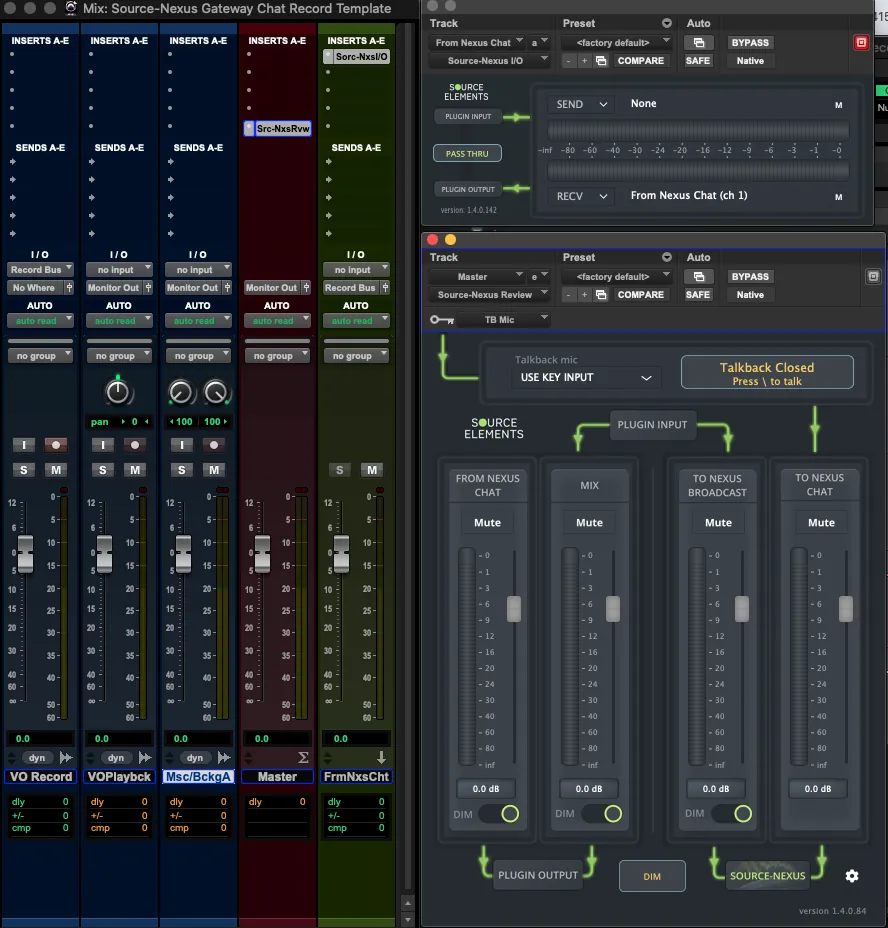Record-enable the VO Record track

(56, 445)
